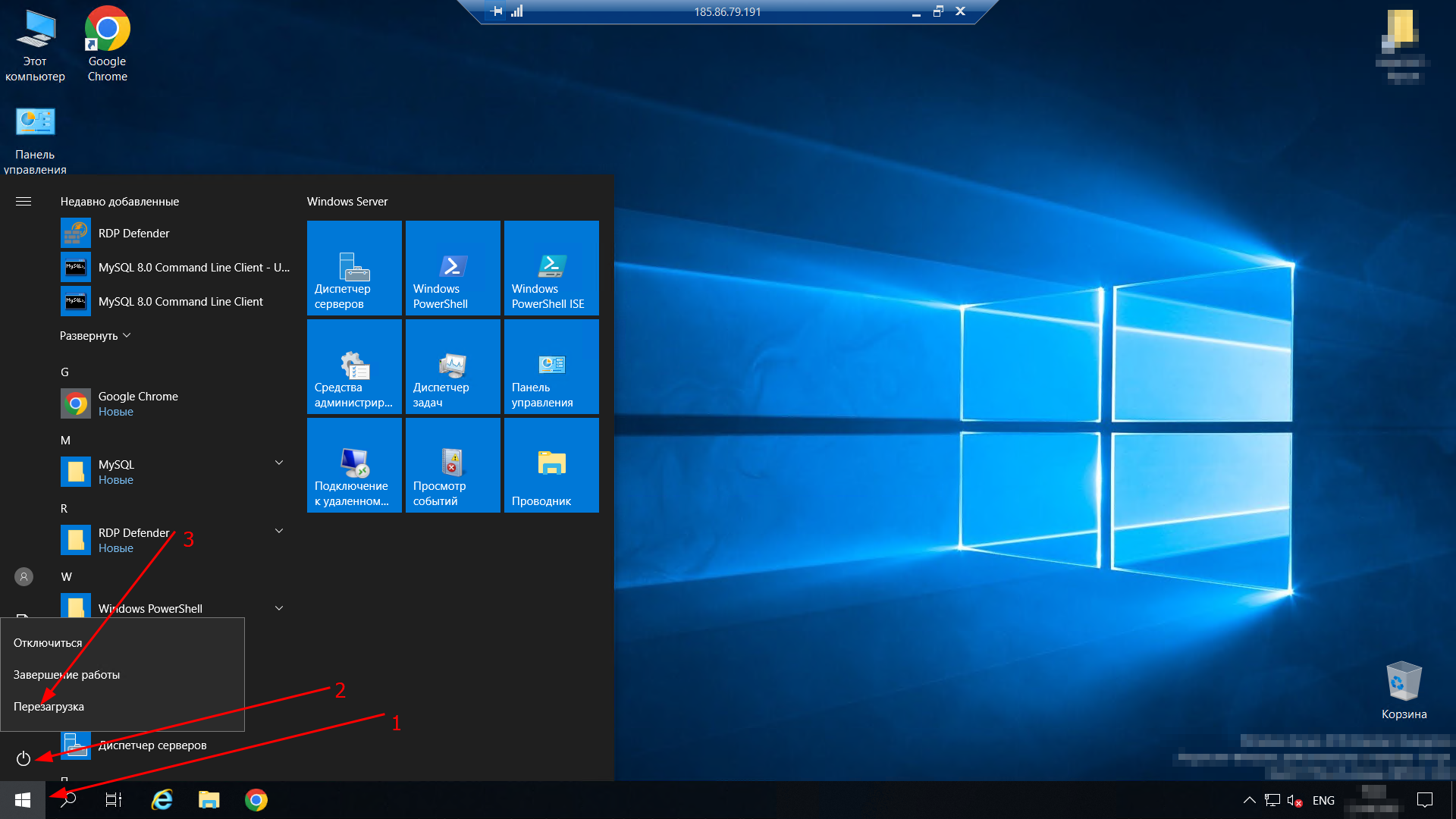
Task: Open Internet Explorer from the taskbar
Action: [162, 800]
